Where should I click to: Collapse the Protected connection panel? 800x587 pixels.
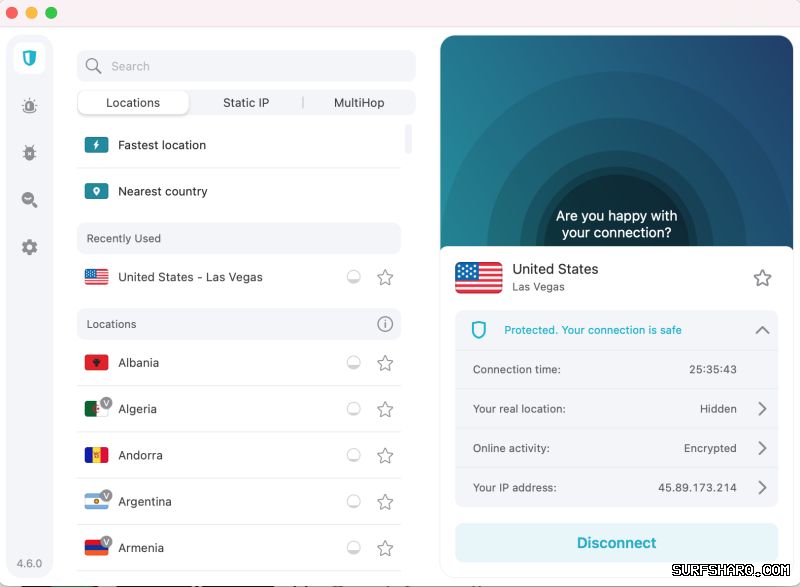pos(762,330)
